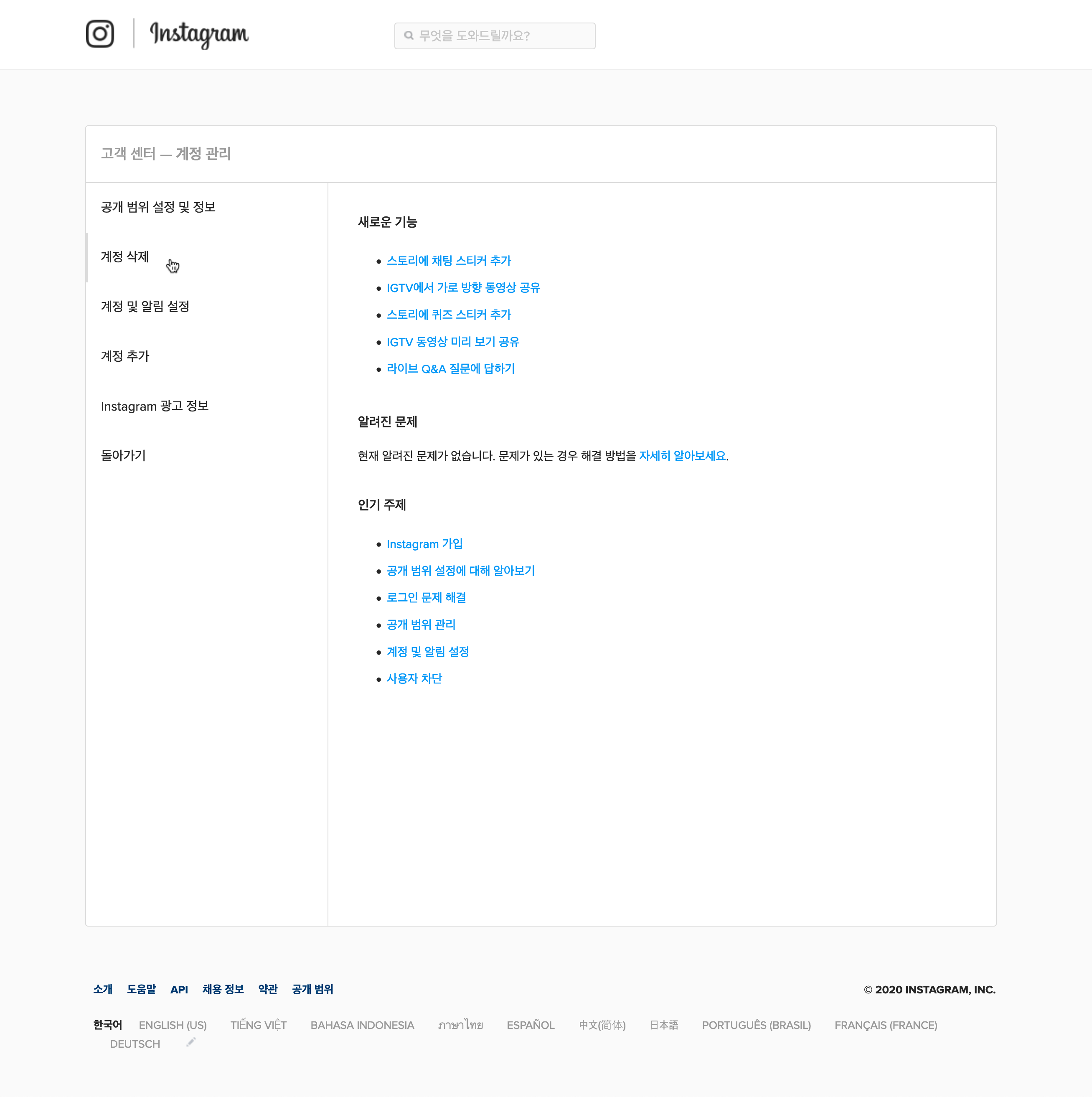1092x1097 pixels.
Task: Click the 자세히 알아보세요 link
Action: pos(683,456)
